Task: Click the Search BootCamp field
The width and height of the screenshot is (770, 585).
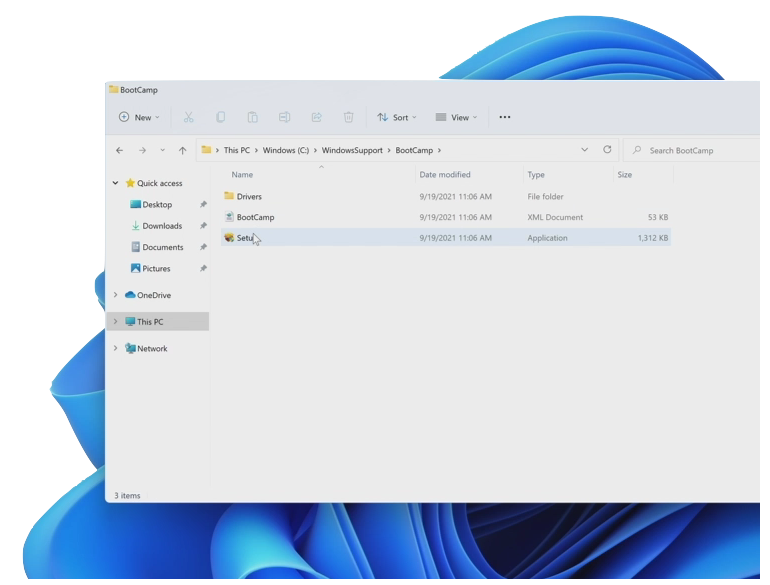Action: [691, 150]
